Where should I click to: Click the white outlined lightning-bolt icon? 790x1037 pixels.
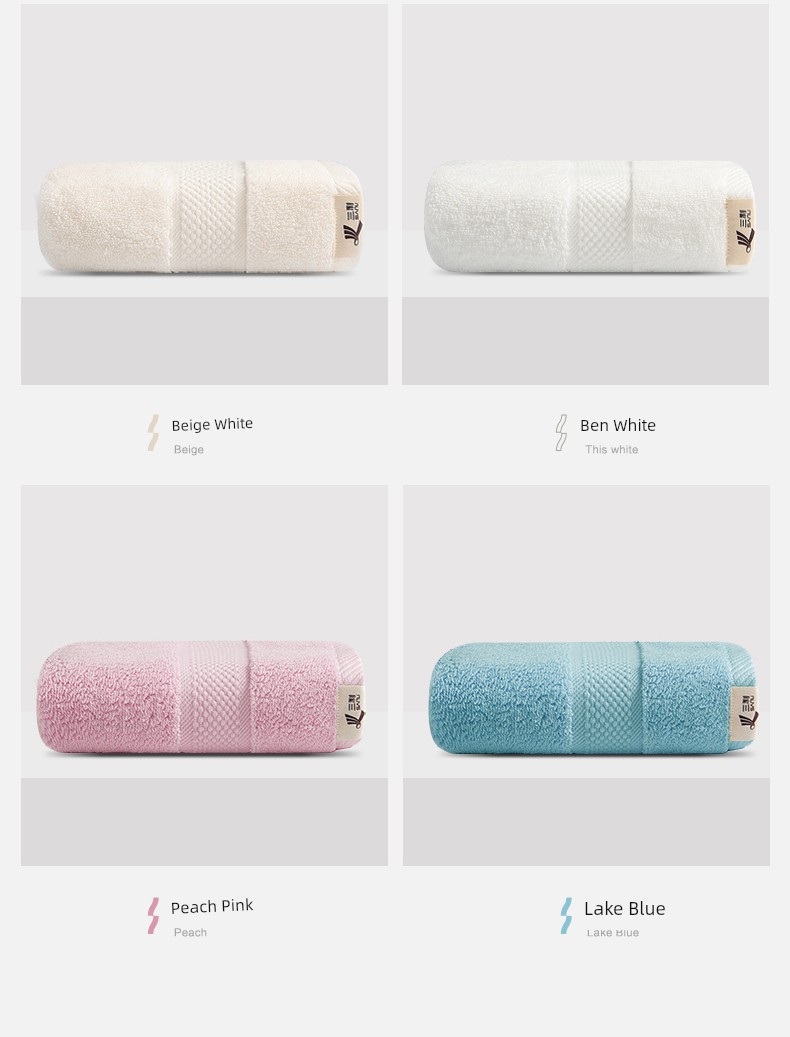(561, 433)
